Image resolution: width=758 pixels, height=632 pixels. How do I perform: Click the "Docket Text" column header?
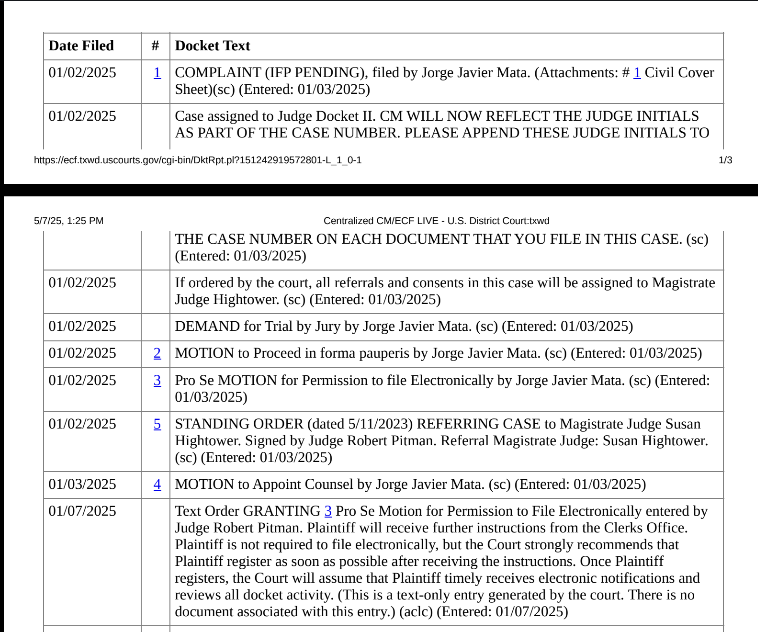click(212, 46)
